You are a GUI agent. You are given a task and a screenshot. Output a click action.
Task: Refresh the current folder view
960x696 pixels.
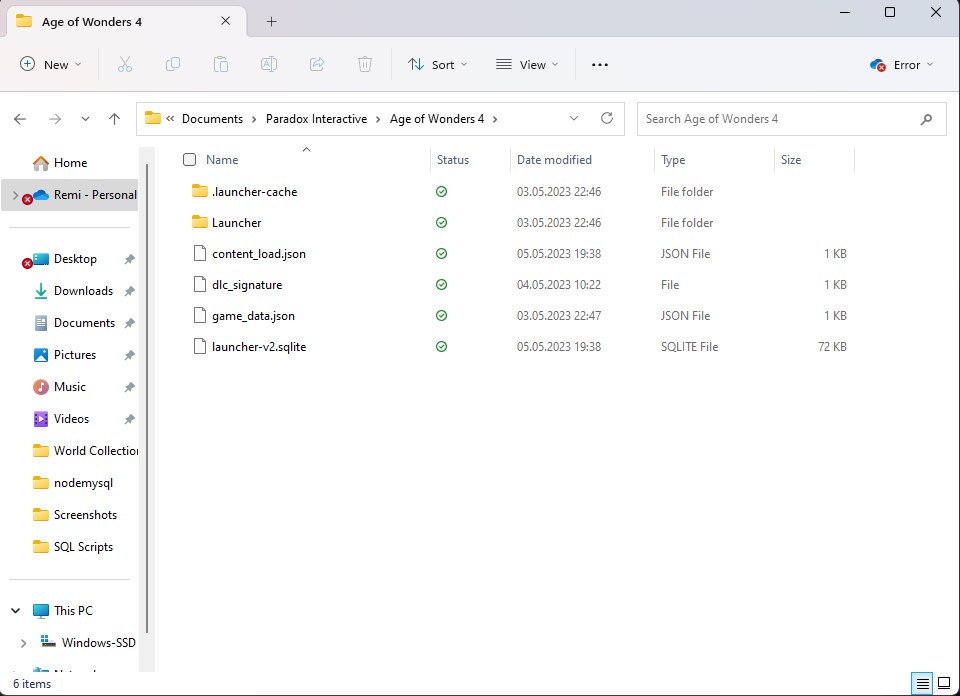point(607,118)
